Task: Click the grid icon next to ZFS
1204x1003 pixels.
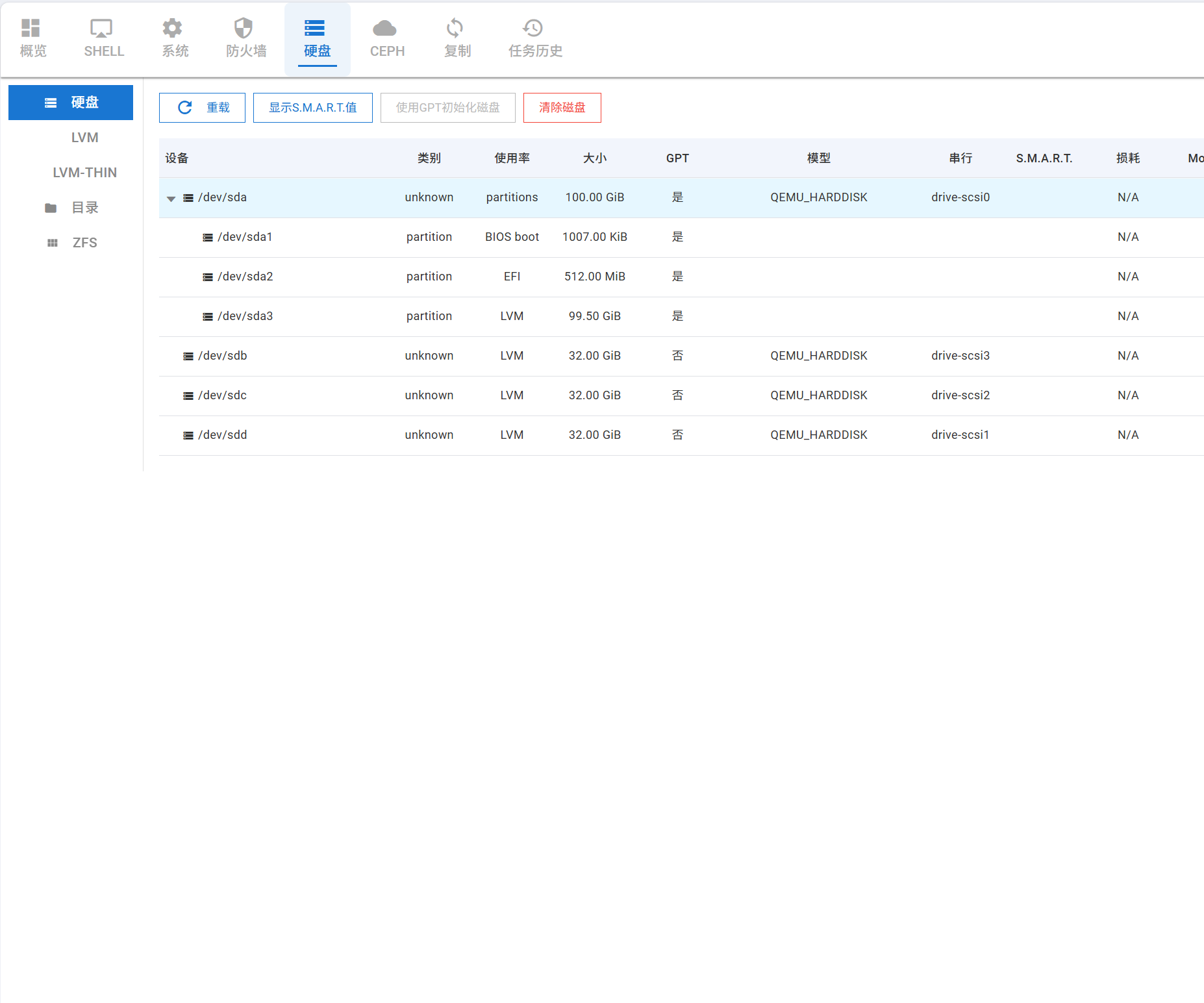Action: (x=53, y=243)
